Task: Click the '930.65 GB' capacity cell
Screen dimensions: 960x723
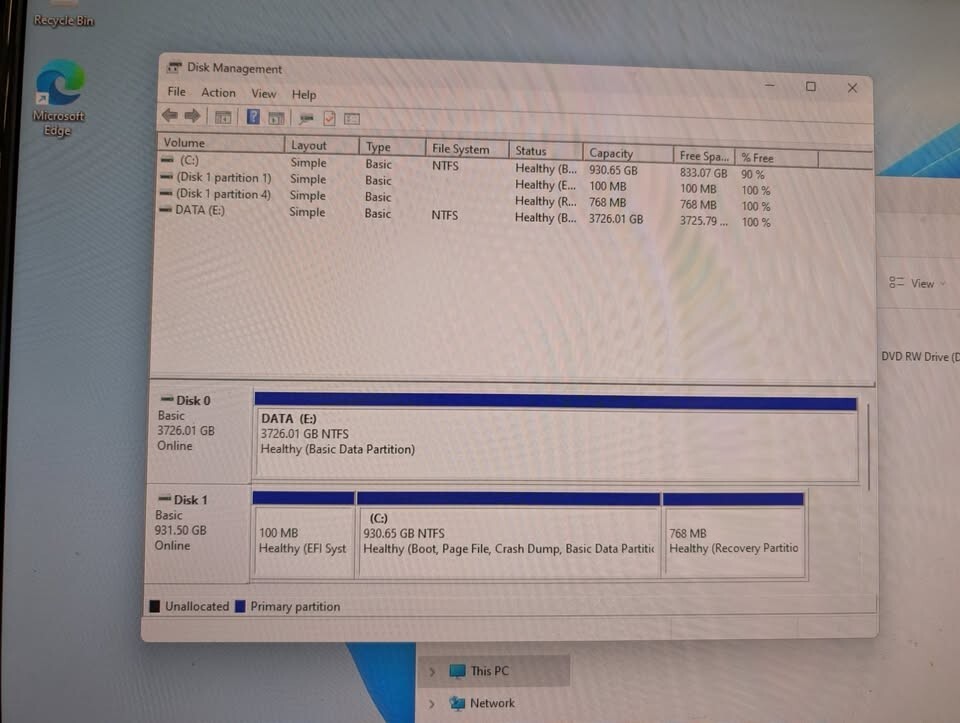Action: click(613, 170)
